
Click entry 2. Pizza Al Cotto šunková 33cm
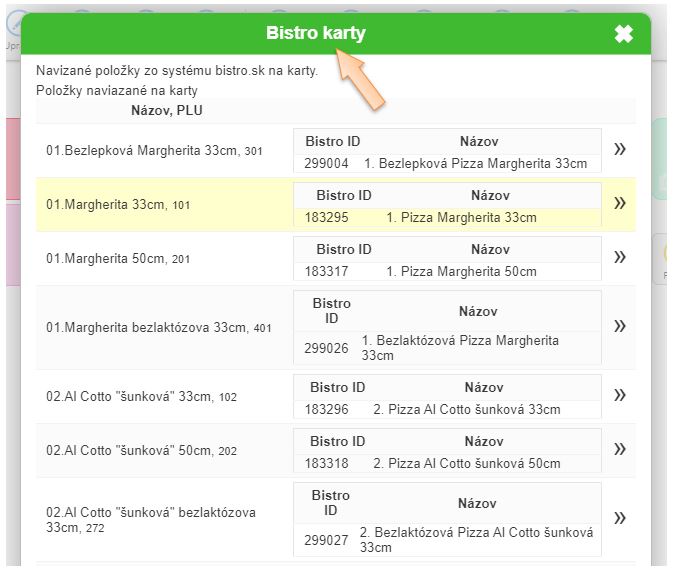(467, 410)
